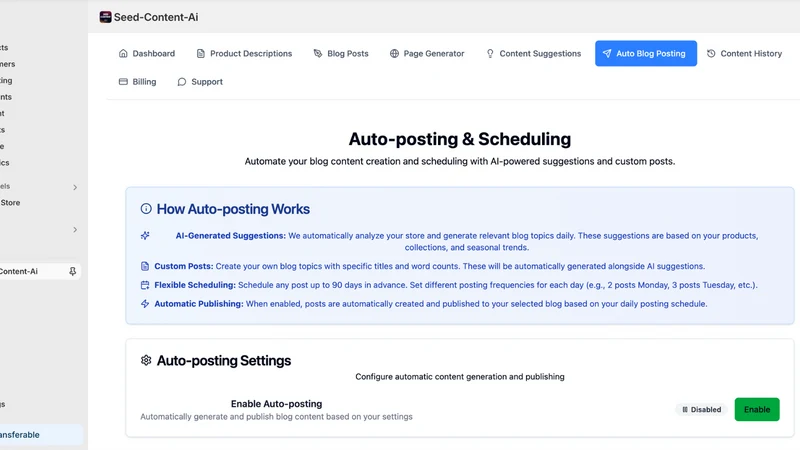Image resolution: width=800 pixels, height=450 pixels.
Task: Click the Disabled status badge
Action: click(x=702, y=409)
